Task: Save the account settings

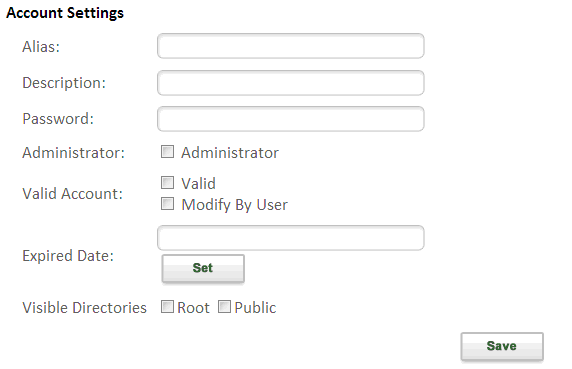Action: pos(502,346)
